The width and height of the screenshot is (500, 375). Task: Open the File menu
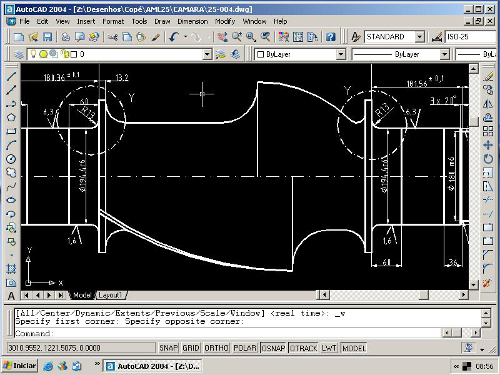[24, 21]
